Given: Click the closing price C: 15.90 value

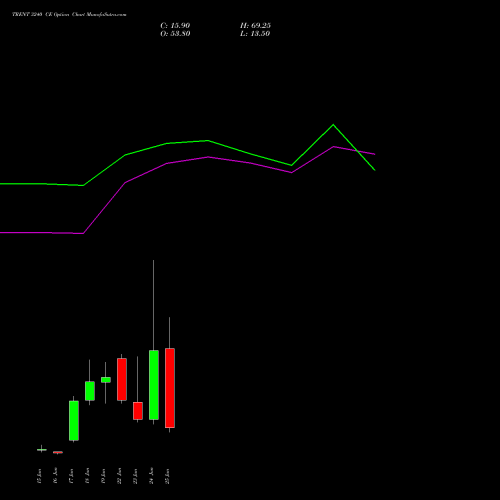Looking at the screenshot, I should pyautogui.click(x=175, y=26).
